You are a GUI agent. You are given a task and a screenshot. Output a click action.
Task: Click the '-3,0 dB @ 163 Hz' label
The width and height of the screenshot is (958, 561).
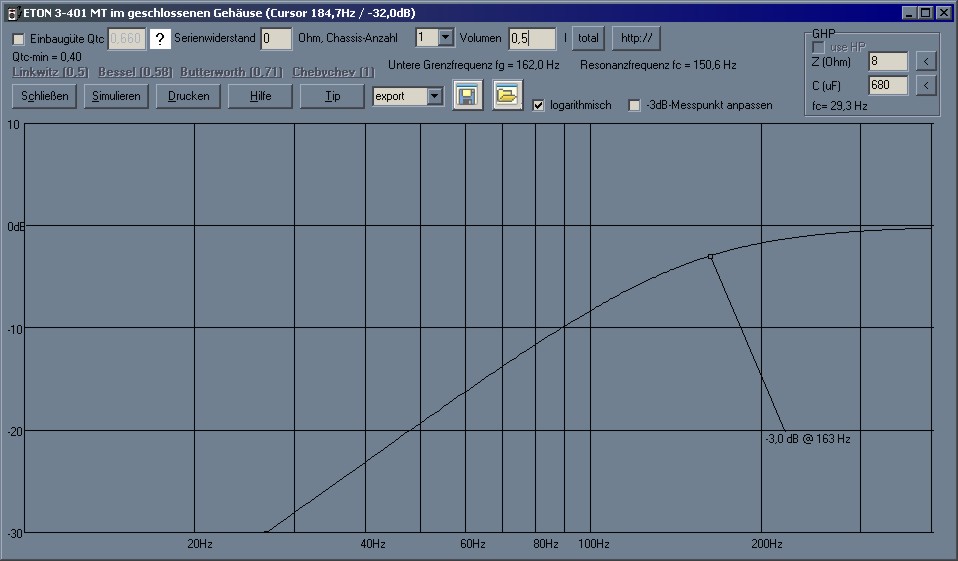point(808,439)
